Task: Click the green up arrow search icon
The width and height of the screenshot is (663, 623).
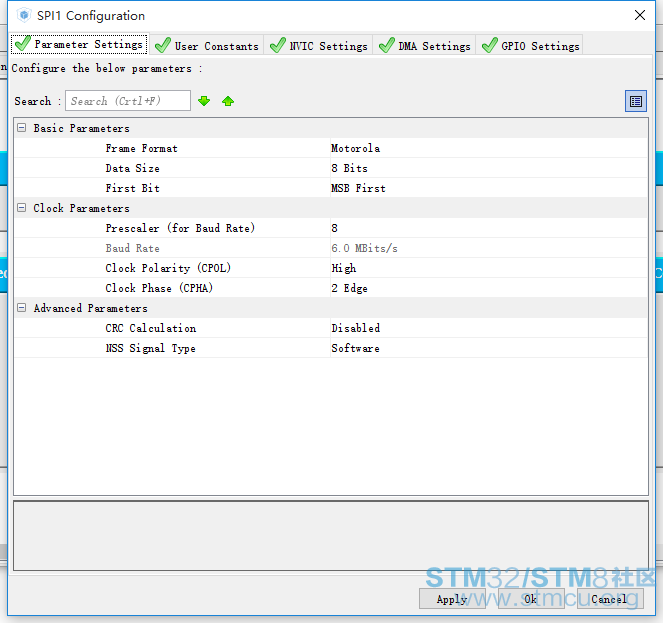Action: (228, 101)
